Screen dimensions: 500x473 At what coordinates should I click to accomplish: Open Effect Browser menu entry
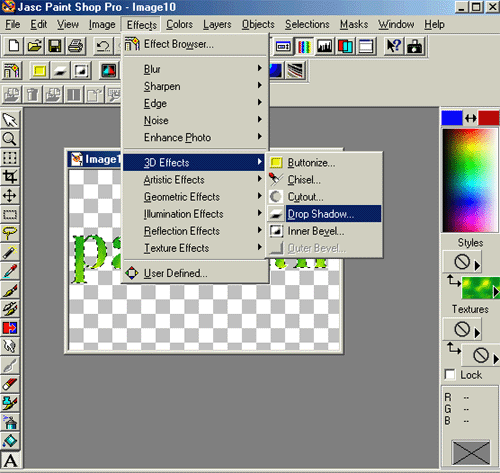(196, 44)
